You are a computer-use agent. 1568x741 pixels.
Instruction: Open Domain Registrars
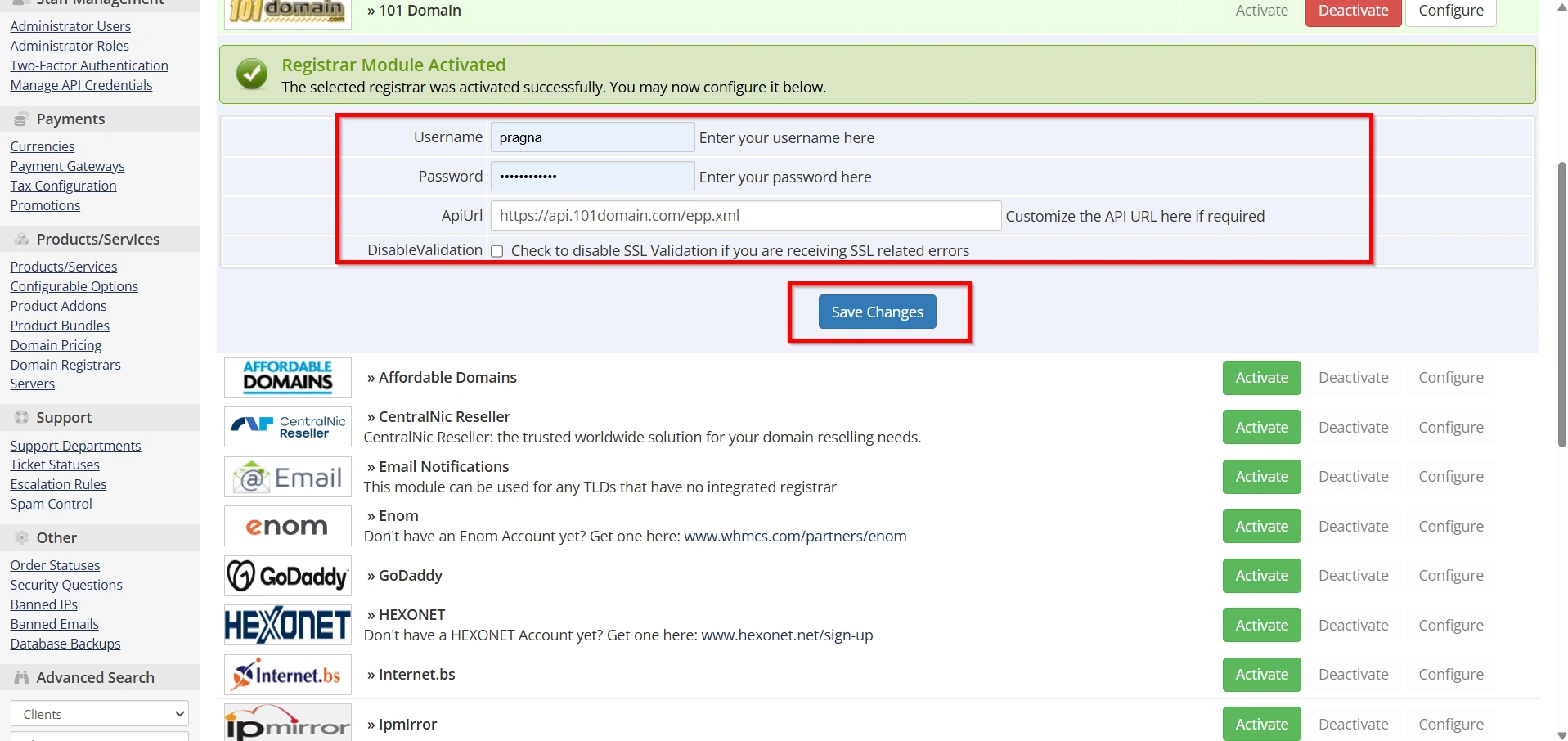[x=65, y=365]
